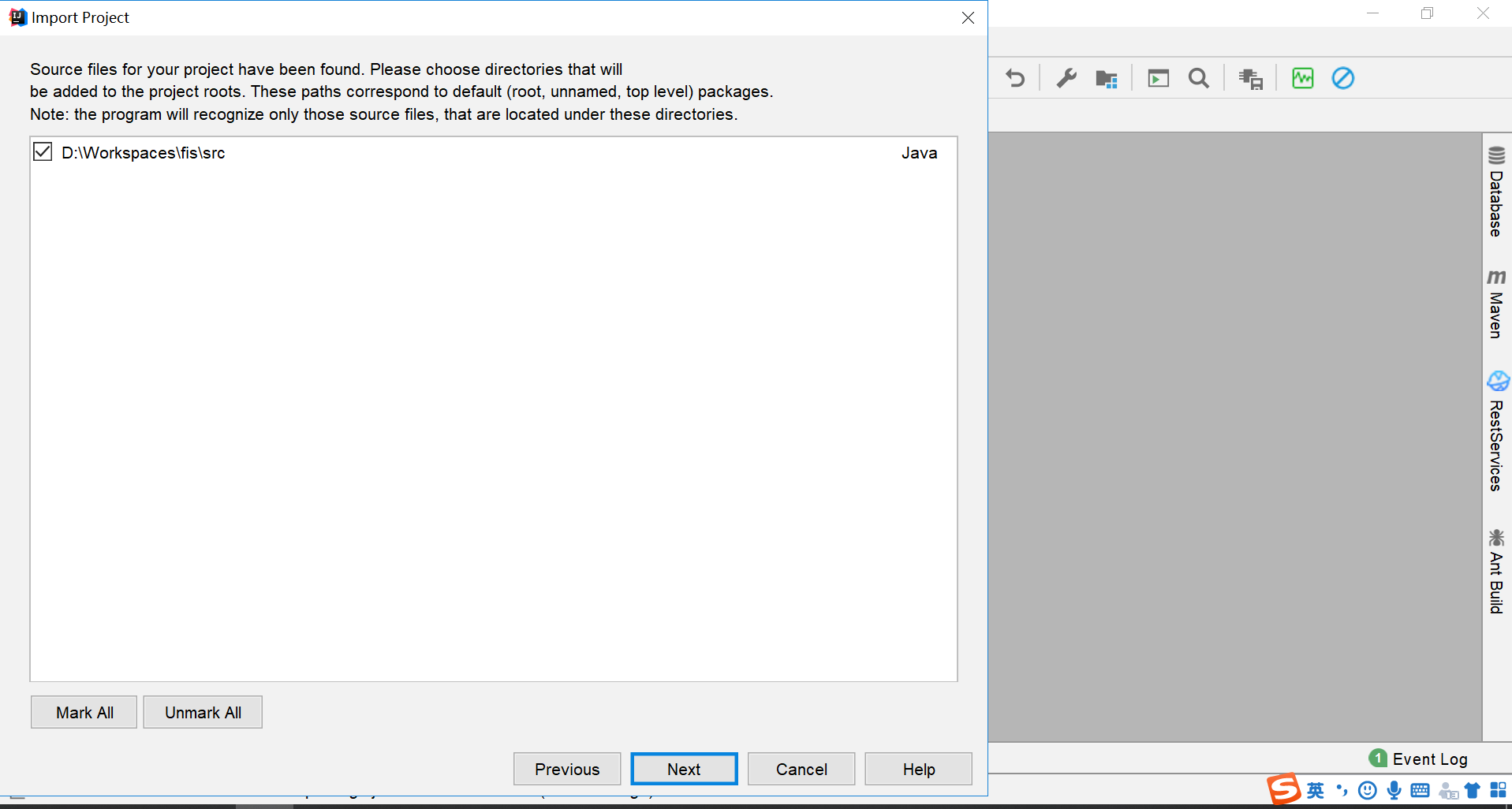This screenshot has width=1512, height=809.
Task: Click the Unmark All button
Action: [x=203, y=712]
